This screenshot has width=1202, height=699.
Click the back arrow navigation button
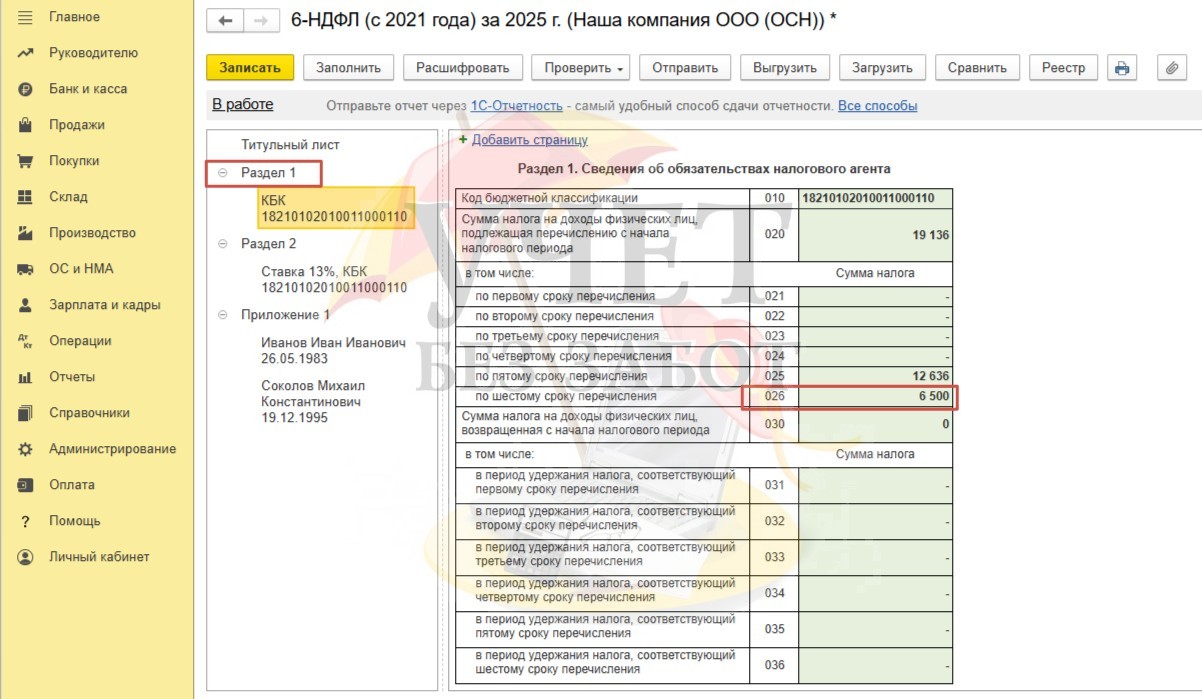tap(225, 21)
